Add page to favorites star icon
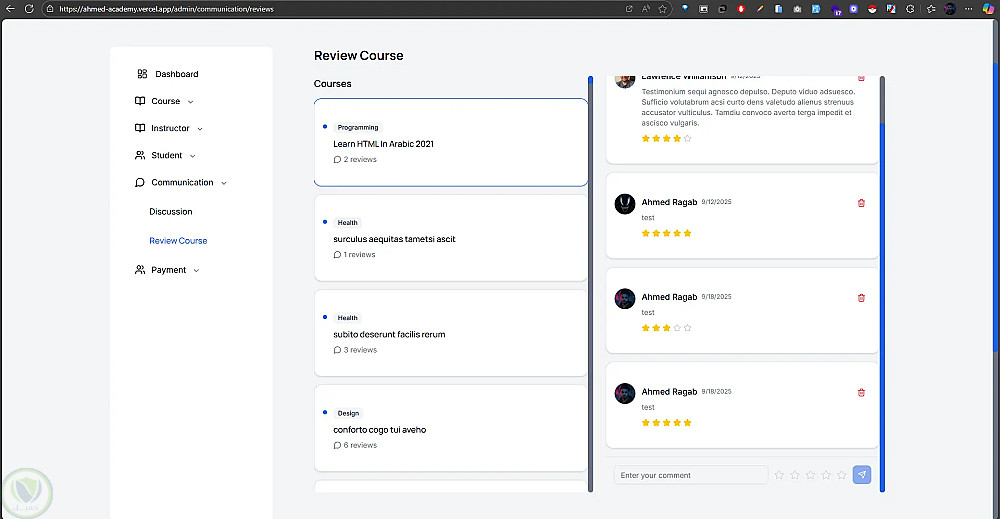 click(663, 9)
